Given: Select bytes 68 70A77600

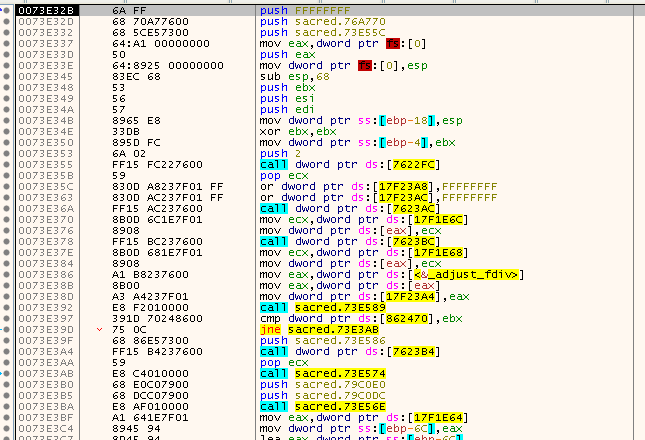Looking at the screenshot, I should tap(150, 21).
